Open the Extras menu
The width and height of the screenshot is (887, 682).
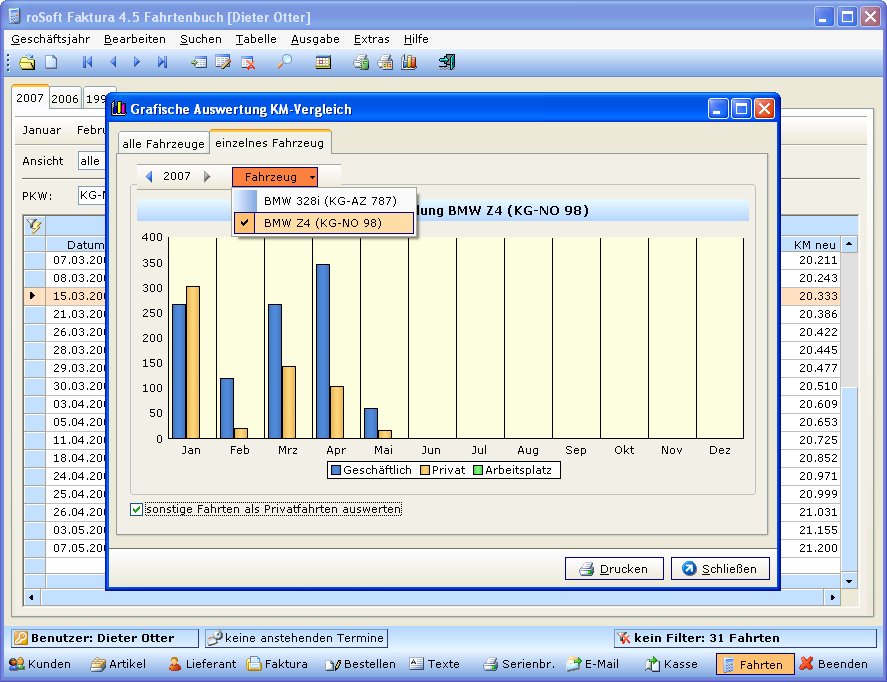click(371, 39)
